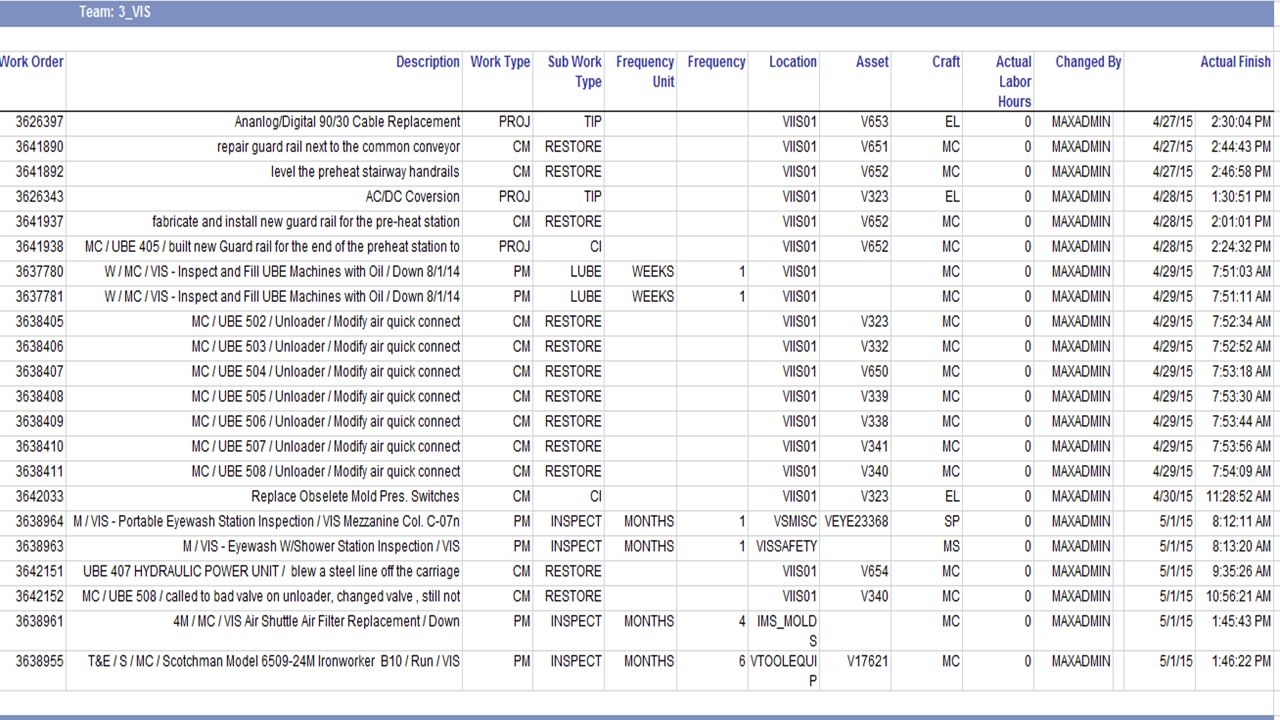Select work order 3638405
This screenshot has height=720, width=1280.
pyautogui.click(x=40, y=322)
